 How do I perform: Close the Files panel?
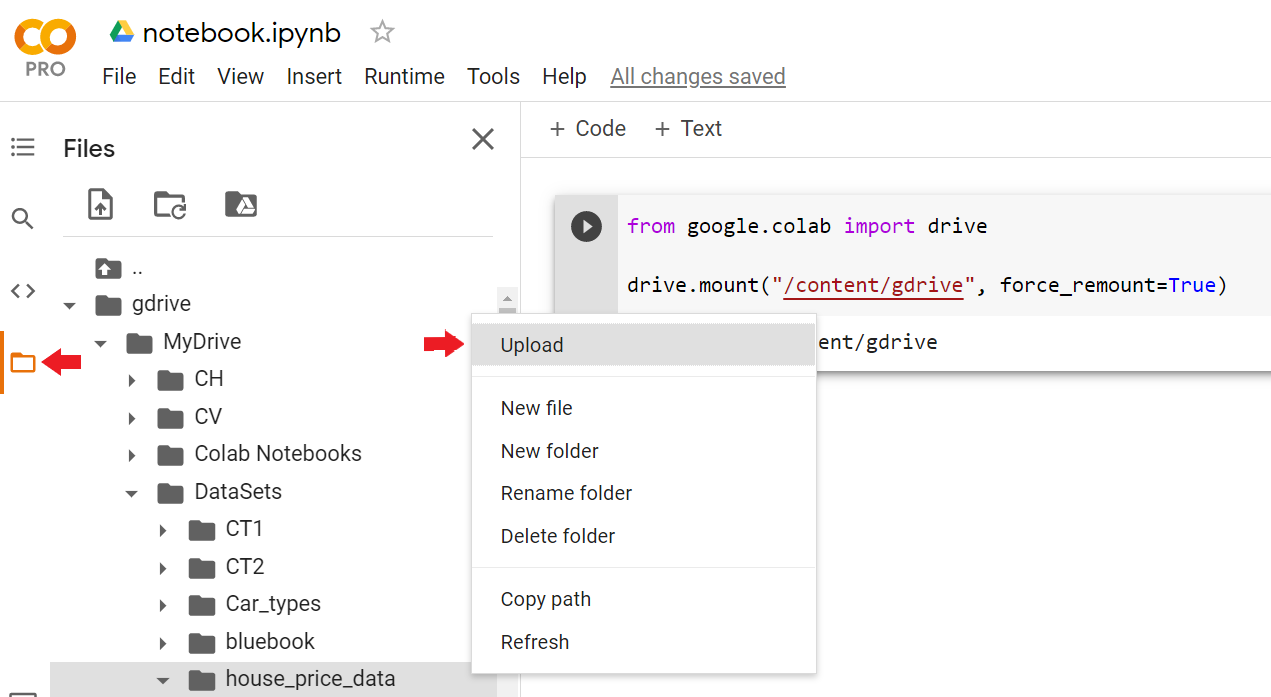[483, 139]
